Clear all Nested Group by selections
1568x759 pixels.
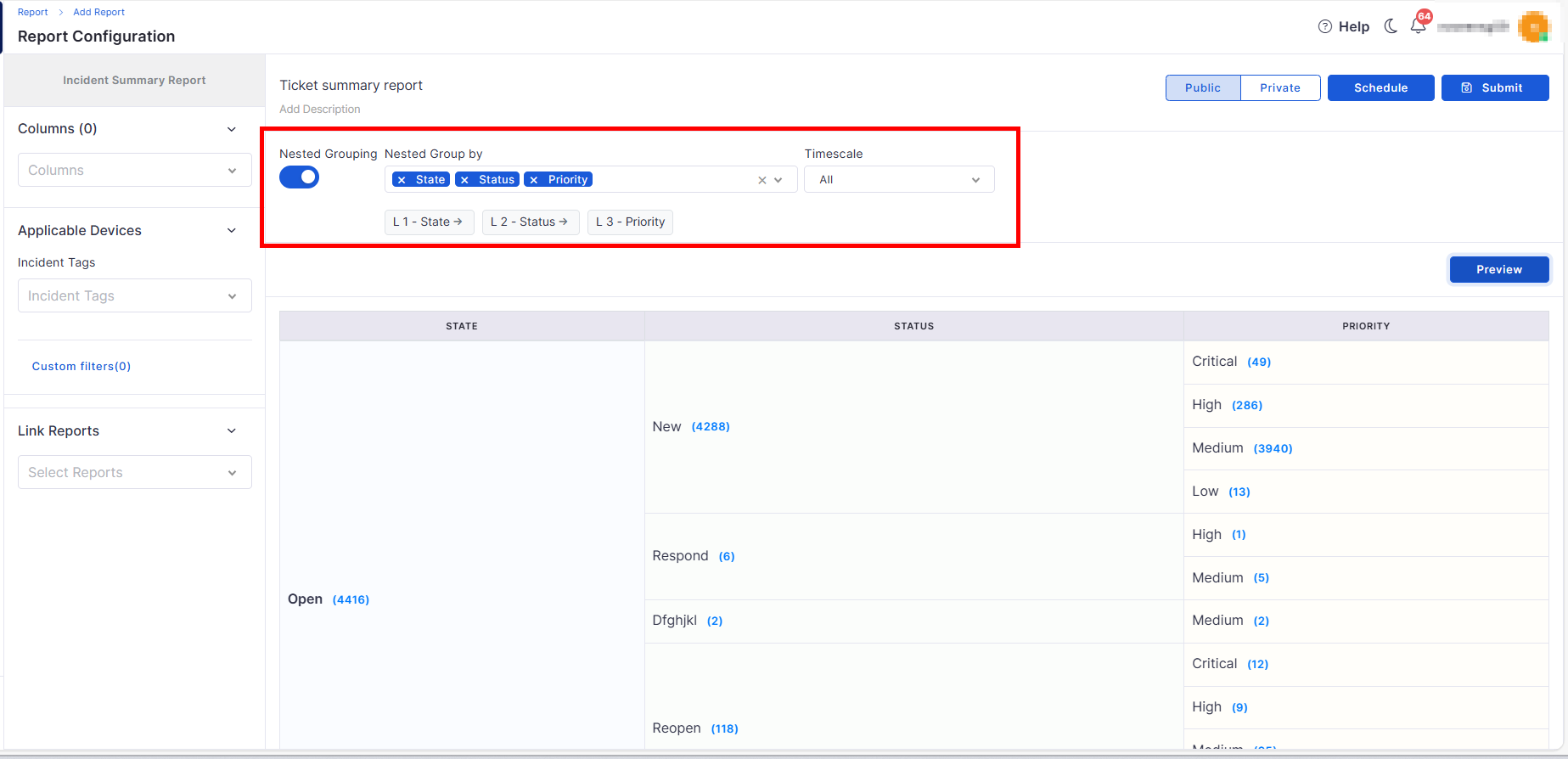pyautogui.click(x=762, y=180)
